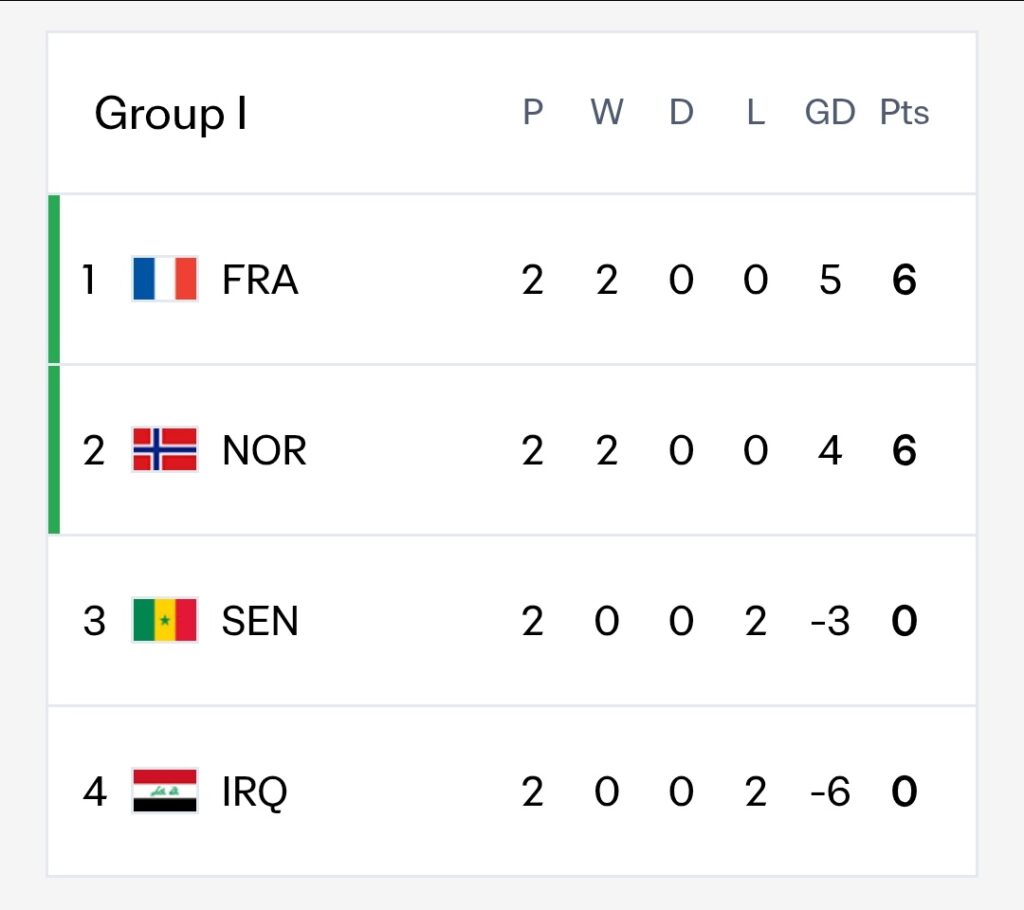1024x910 pixels.
Task: Click the P column header
Action: pos(532,112)
